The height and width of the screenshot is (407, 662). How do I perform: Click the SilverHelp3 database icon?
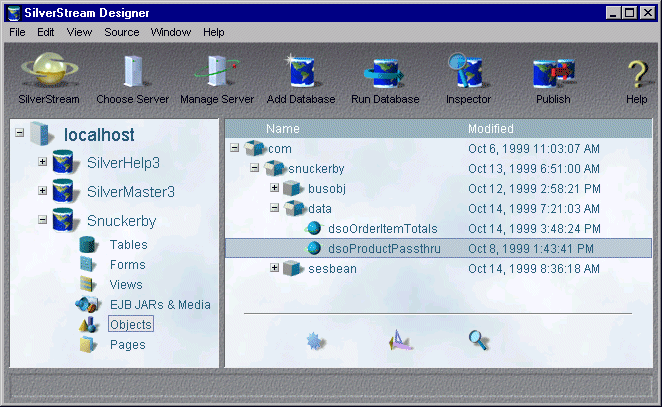point(64,163)
